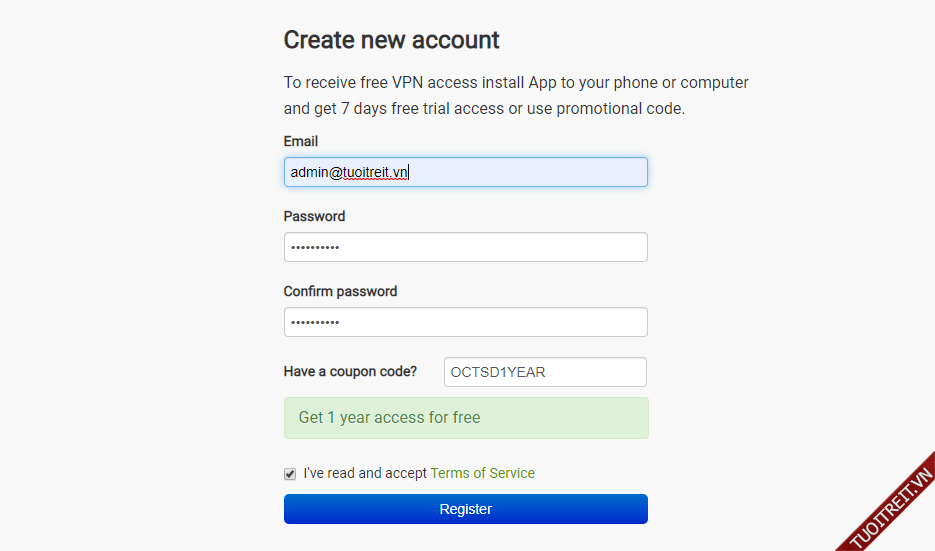Click the coupon code box containing OCTSD1YEAR
The image size is (935, 551).
(x=545, y=372)
